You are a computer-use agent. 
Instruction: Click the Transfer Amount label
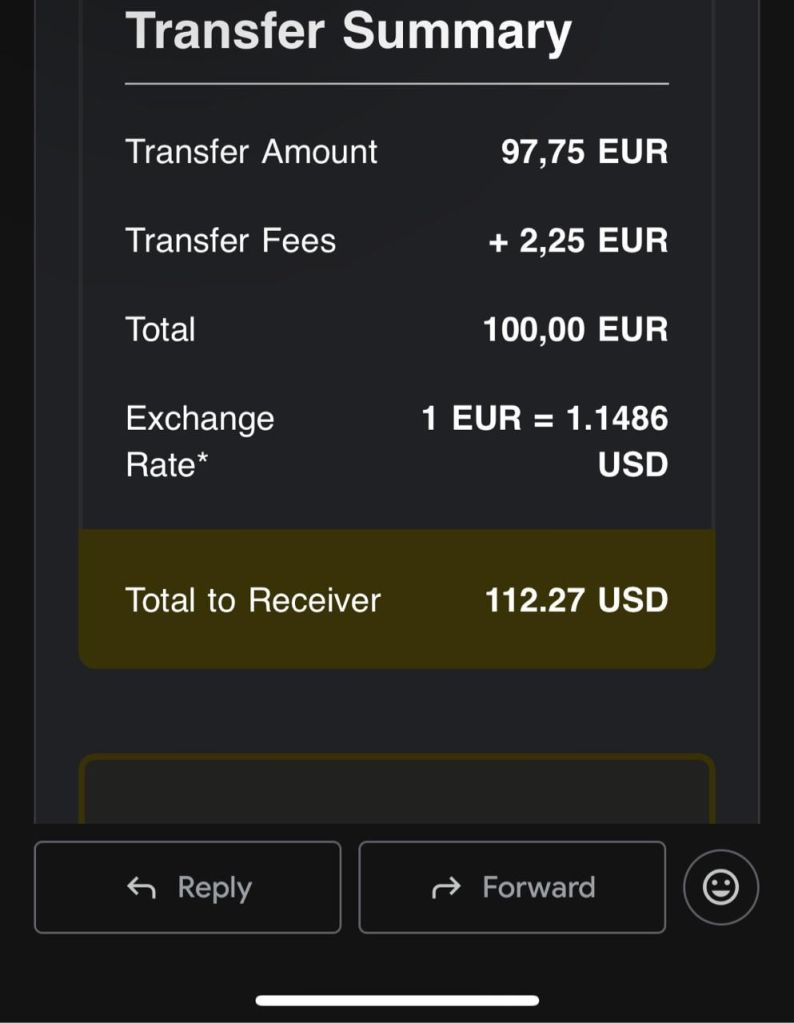(x=251, y=152)
